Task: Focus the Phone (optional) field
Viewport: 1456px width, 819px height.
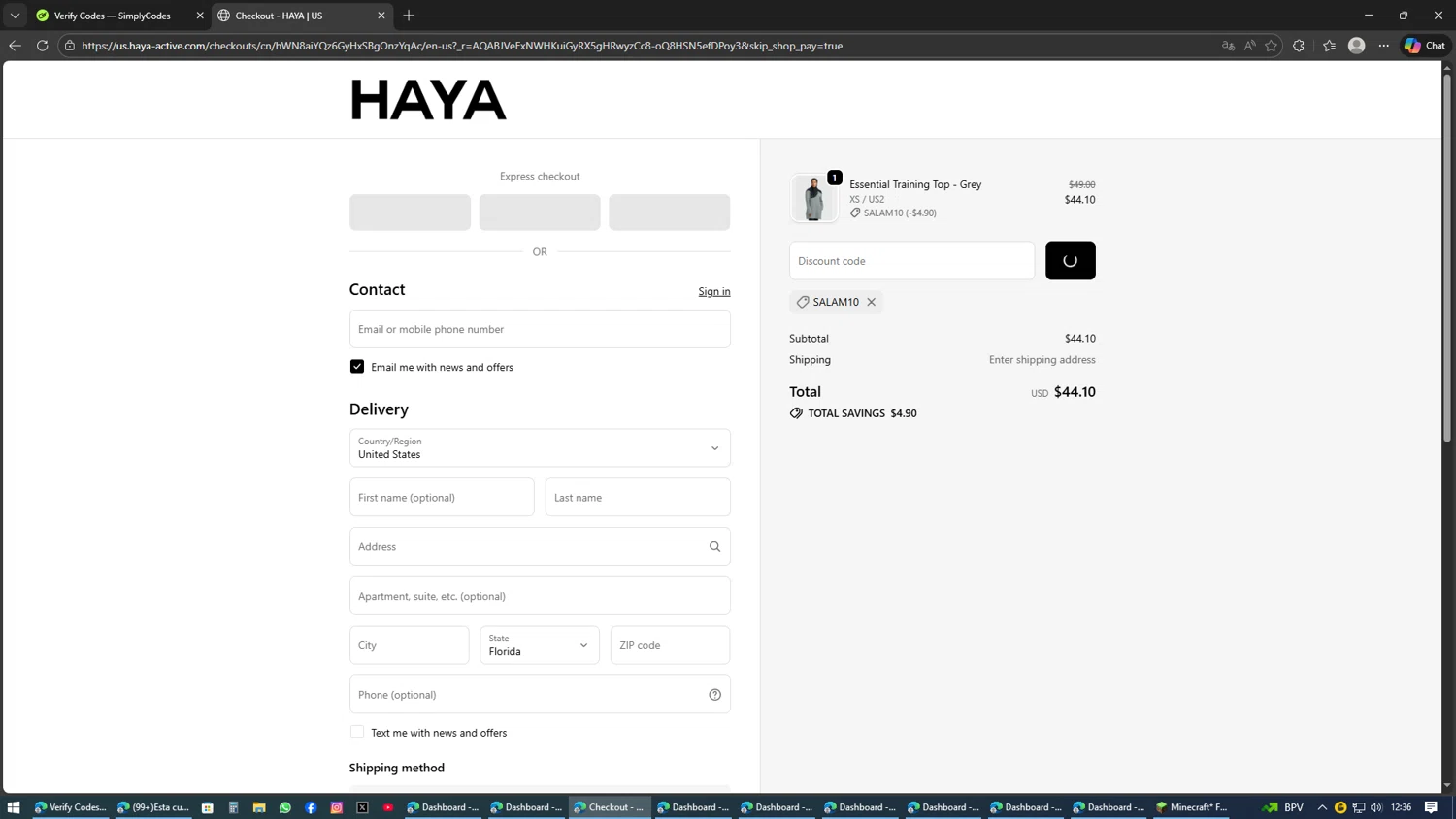Action: (x=540, y=694)
